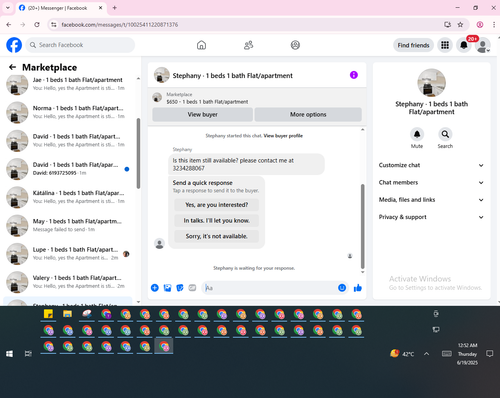This screenshot has width=500, height=398.
Task: Open the Groups icon in top navigation
Action: [295, 45]
